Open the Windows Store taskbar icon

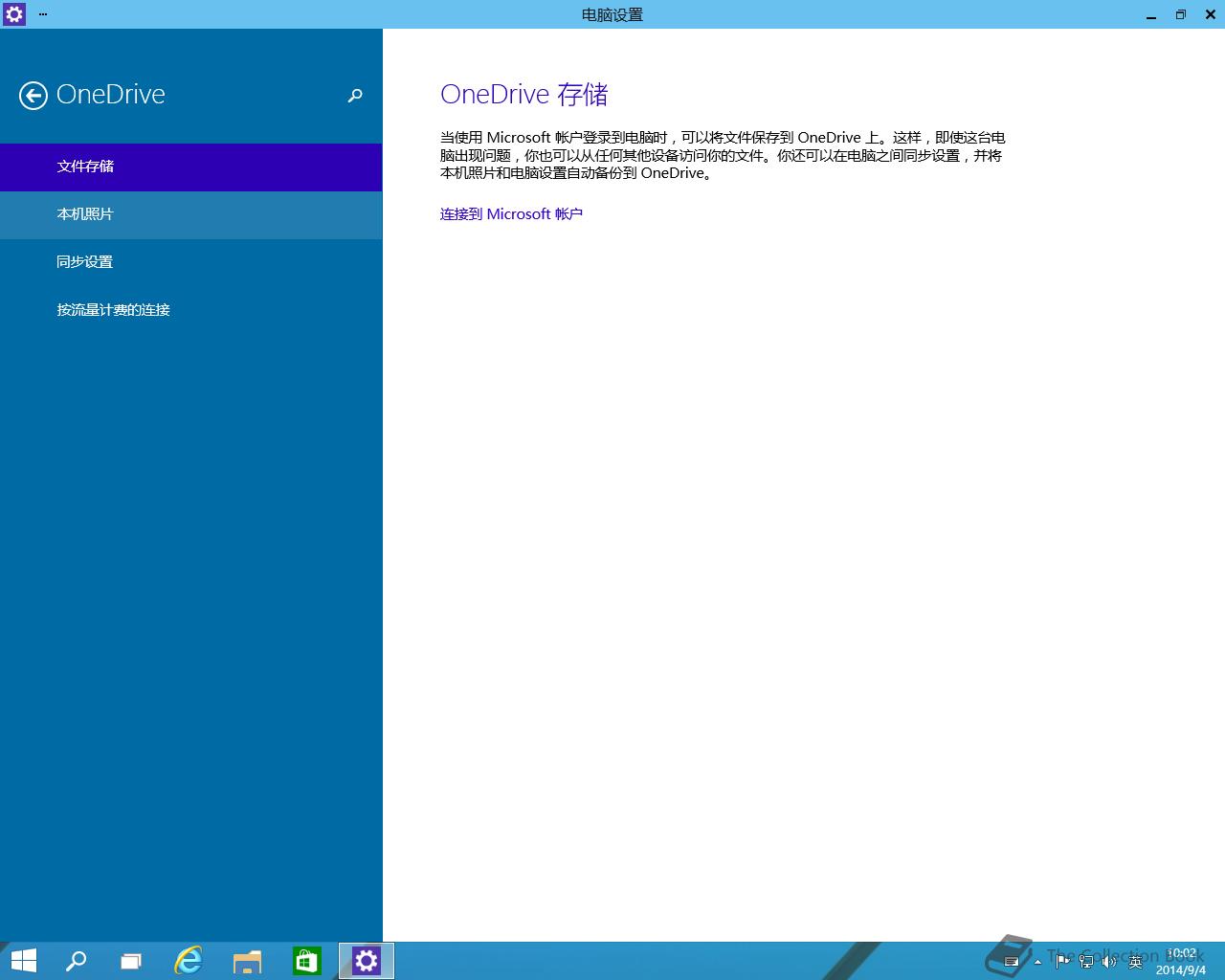click(306, 961)
